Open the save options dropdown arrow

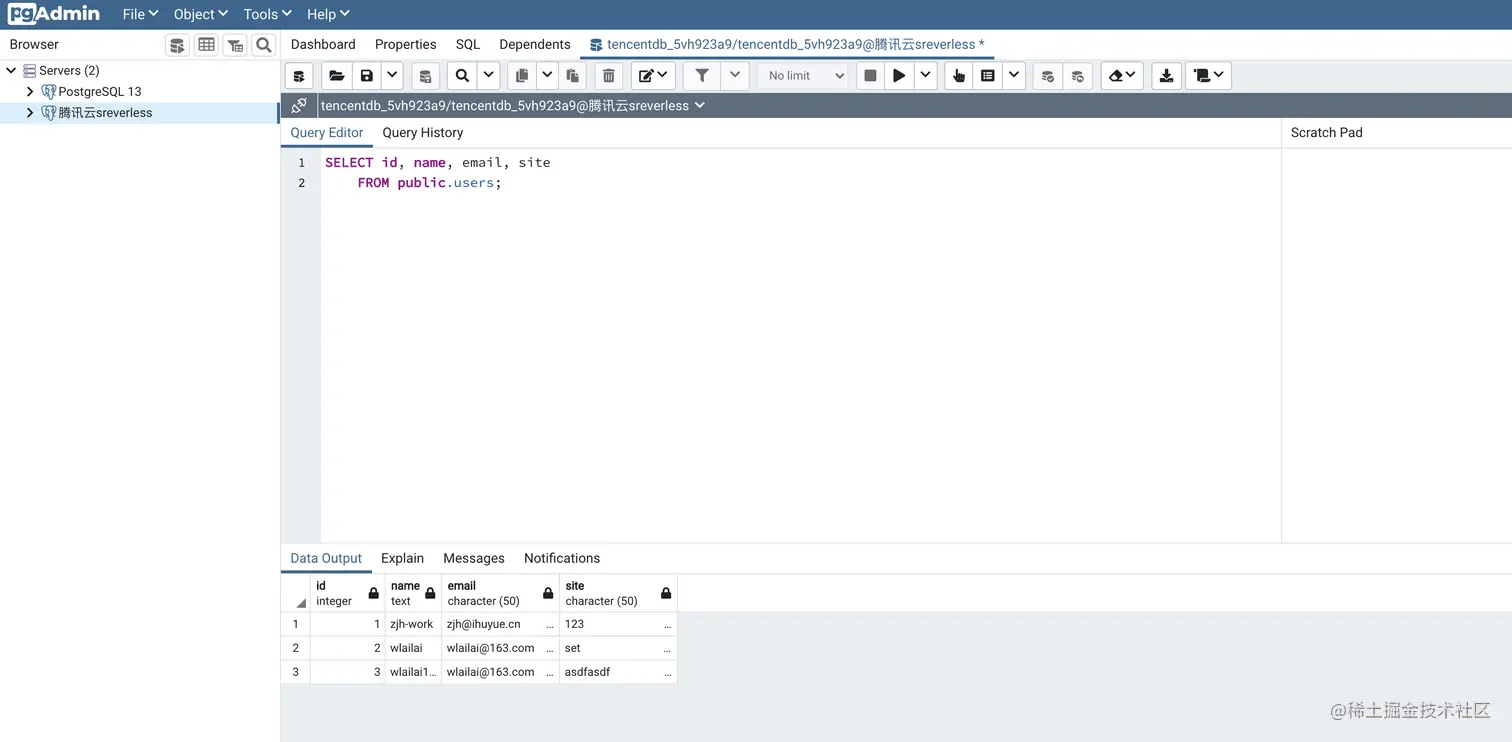coord(392,76)
